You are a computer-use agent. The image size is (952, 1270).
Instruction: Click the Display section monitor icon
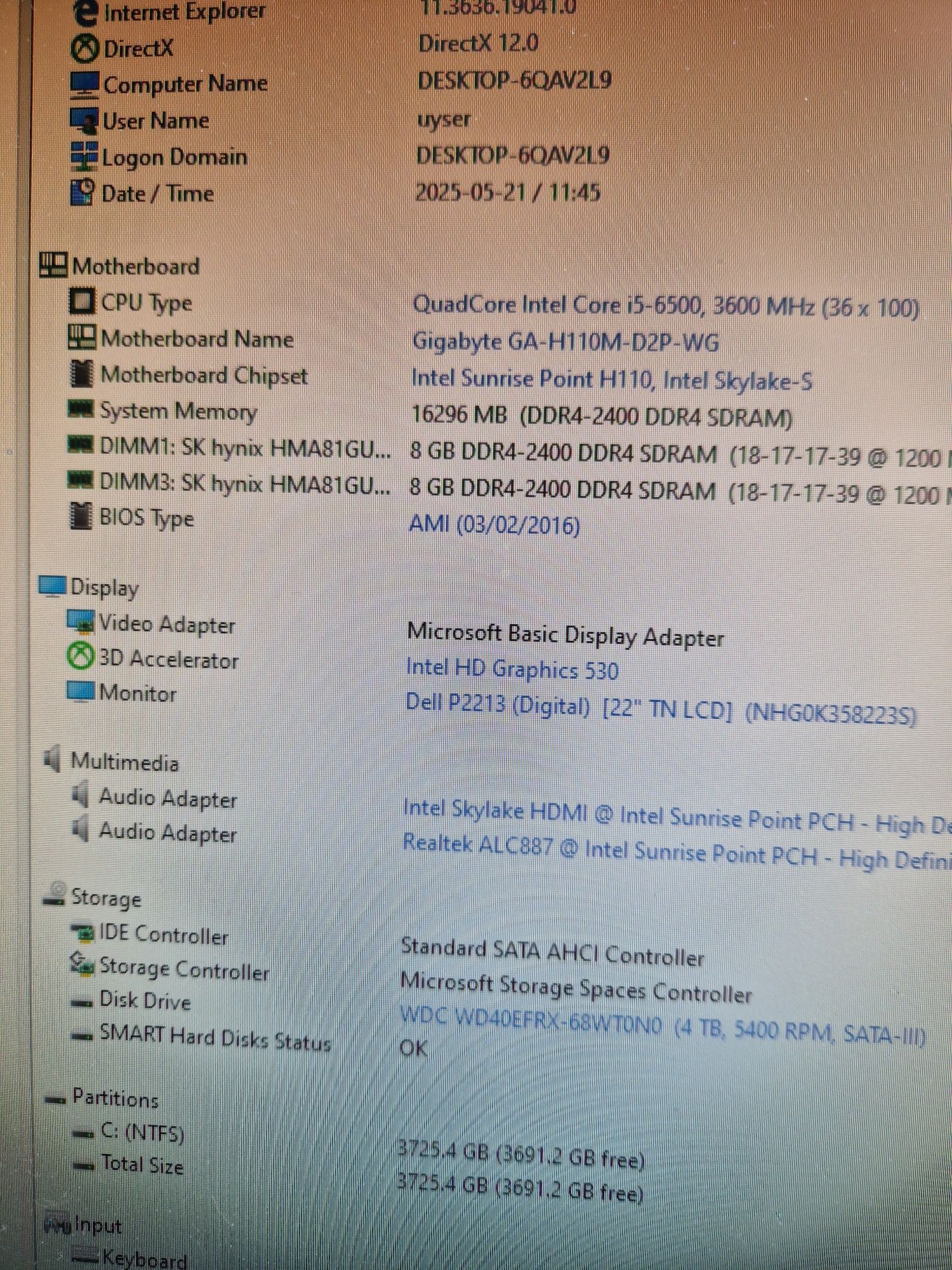52,586
